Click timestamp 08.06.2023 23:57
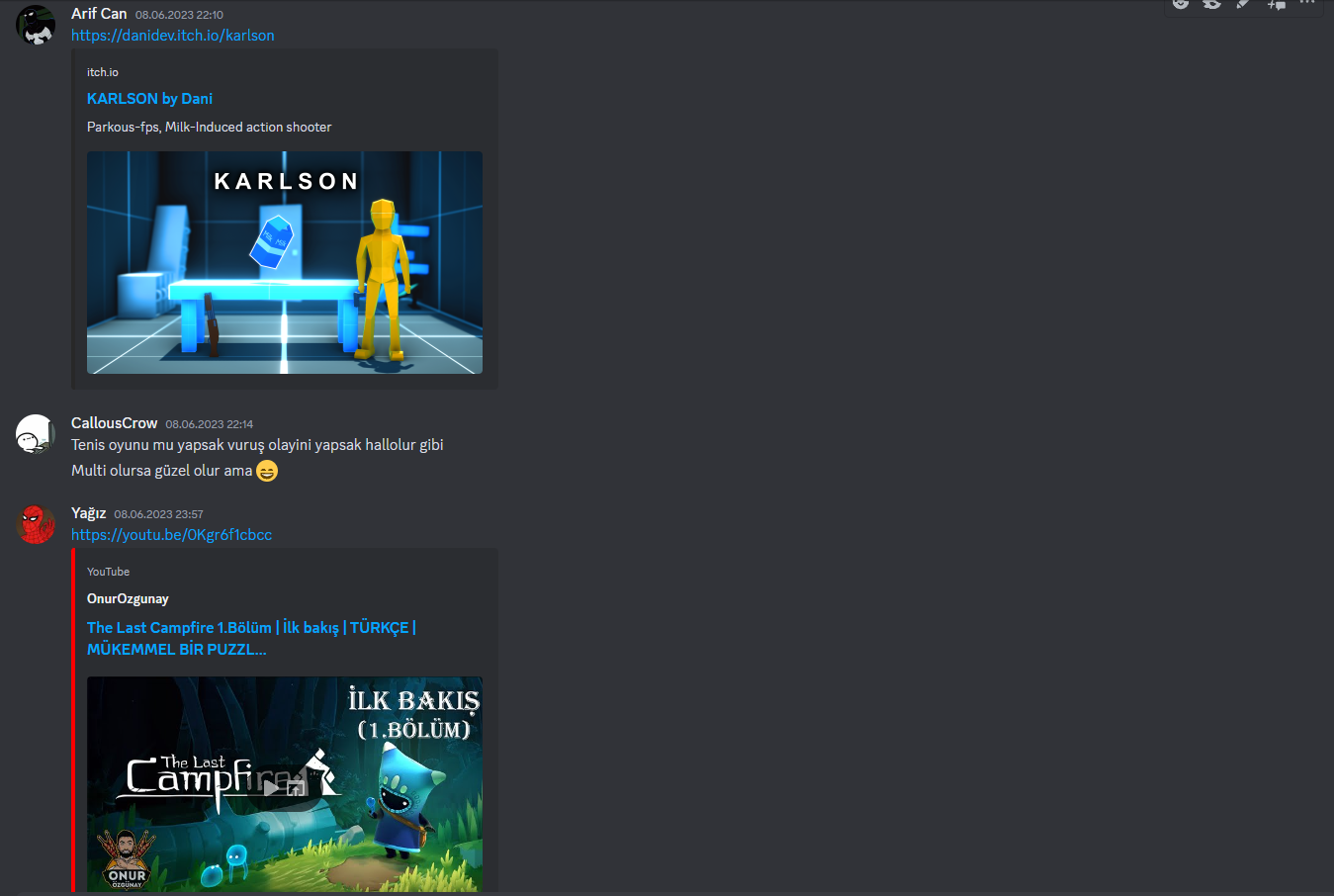Image resolution: width=1334 pixels, height=896 pixels. tap(158, 514)
